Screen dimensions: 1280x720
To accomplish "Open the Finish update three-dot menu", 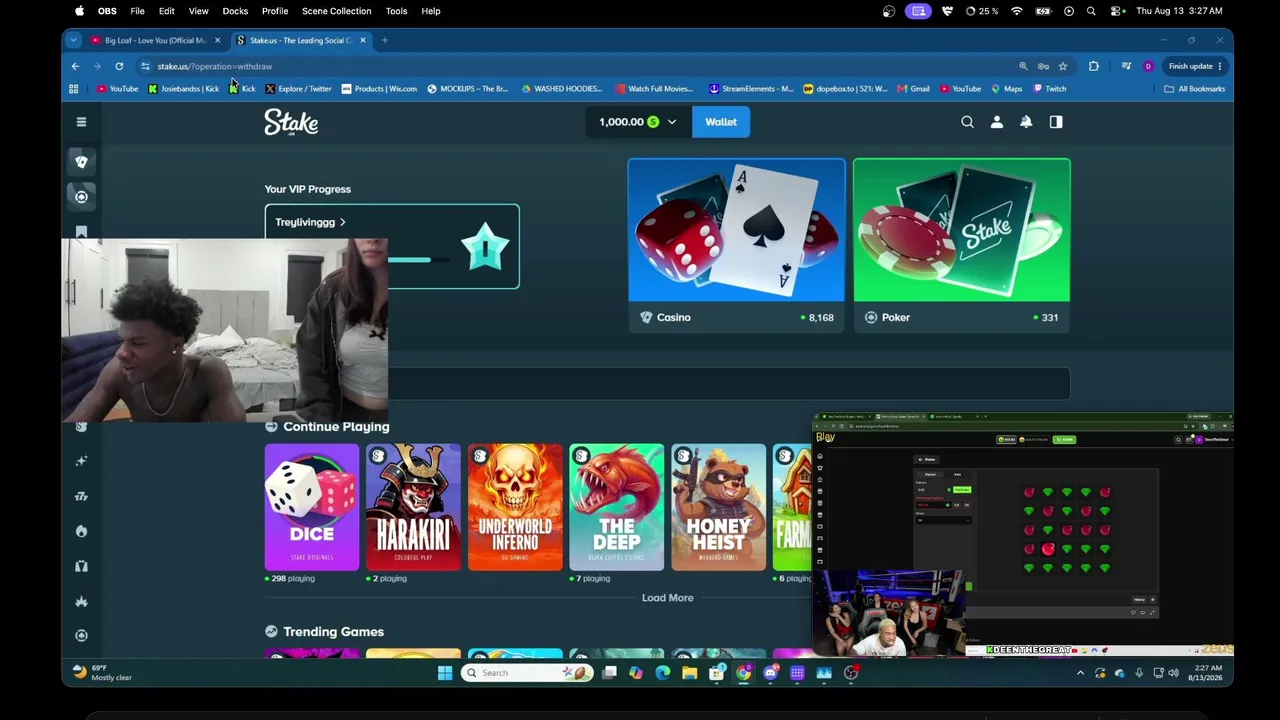I will (1220, 66).
